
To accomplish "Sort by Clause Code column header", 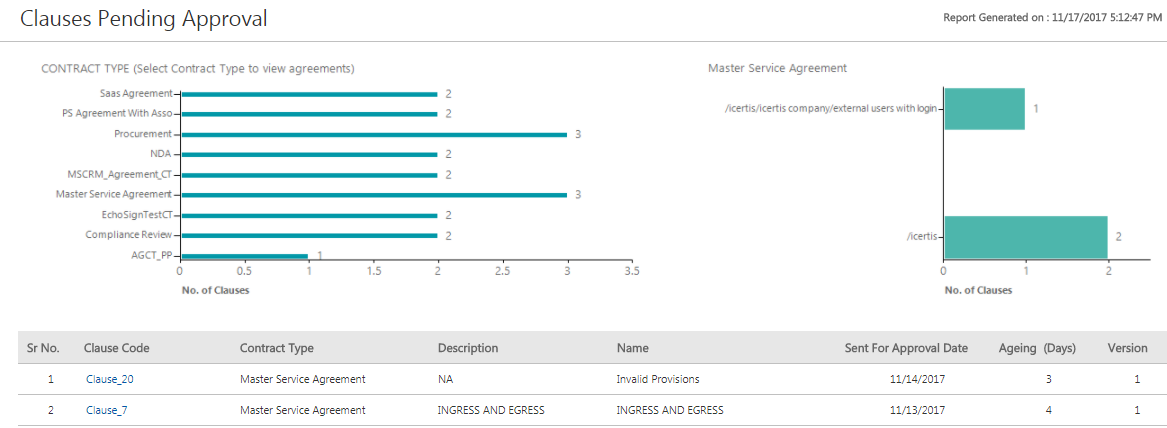I will click(117, 348).
